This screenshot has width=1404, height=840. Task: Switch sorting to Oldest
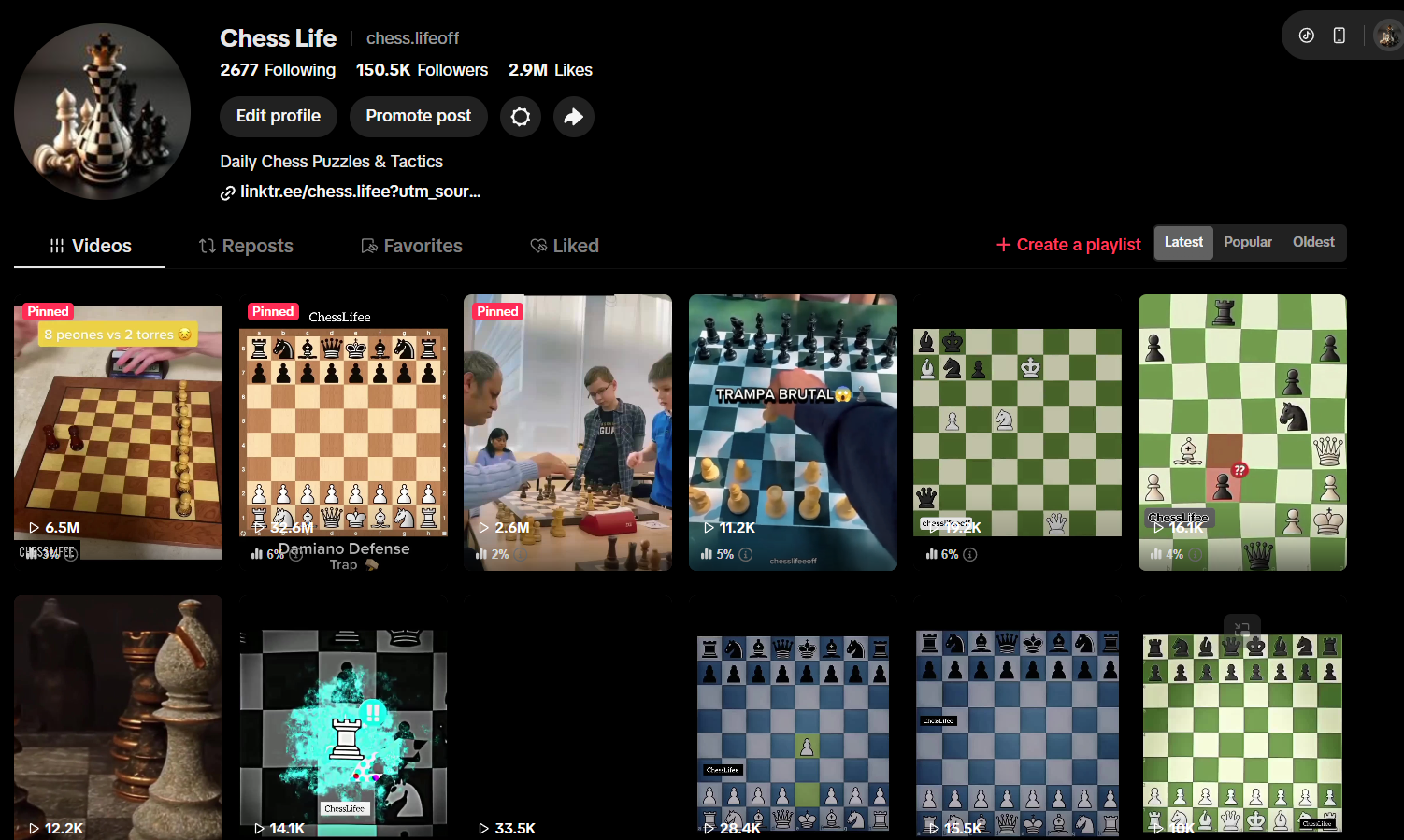point(1313,242)
